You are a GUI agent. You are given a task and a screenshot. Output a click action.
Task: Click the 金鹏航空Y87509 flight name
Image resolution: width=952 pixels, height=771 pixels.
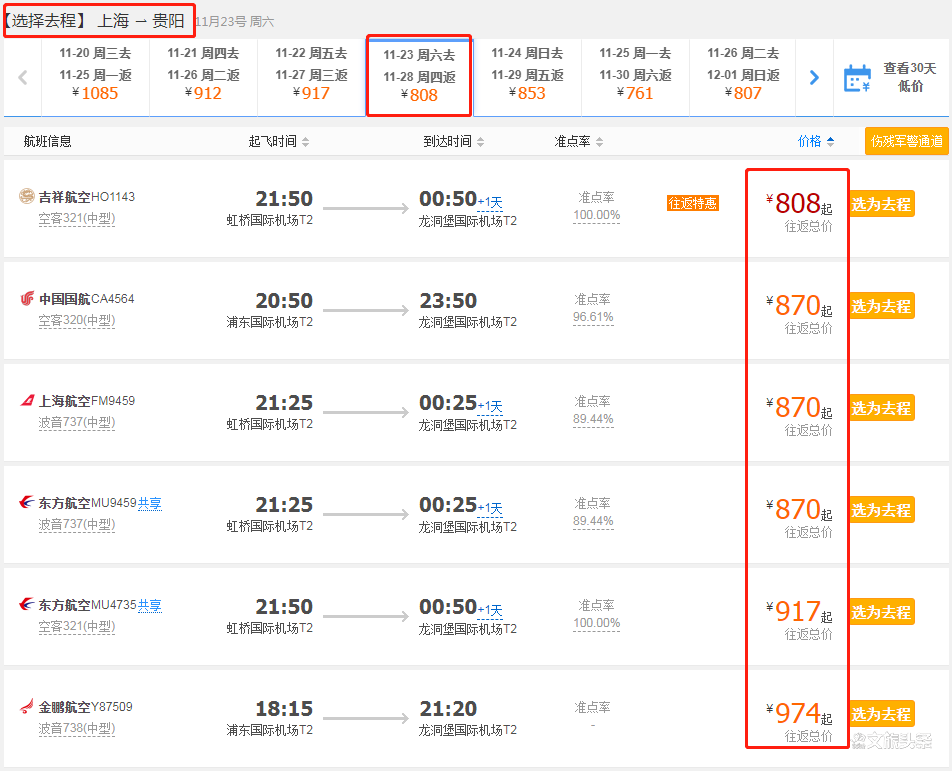(86, 707)
